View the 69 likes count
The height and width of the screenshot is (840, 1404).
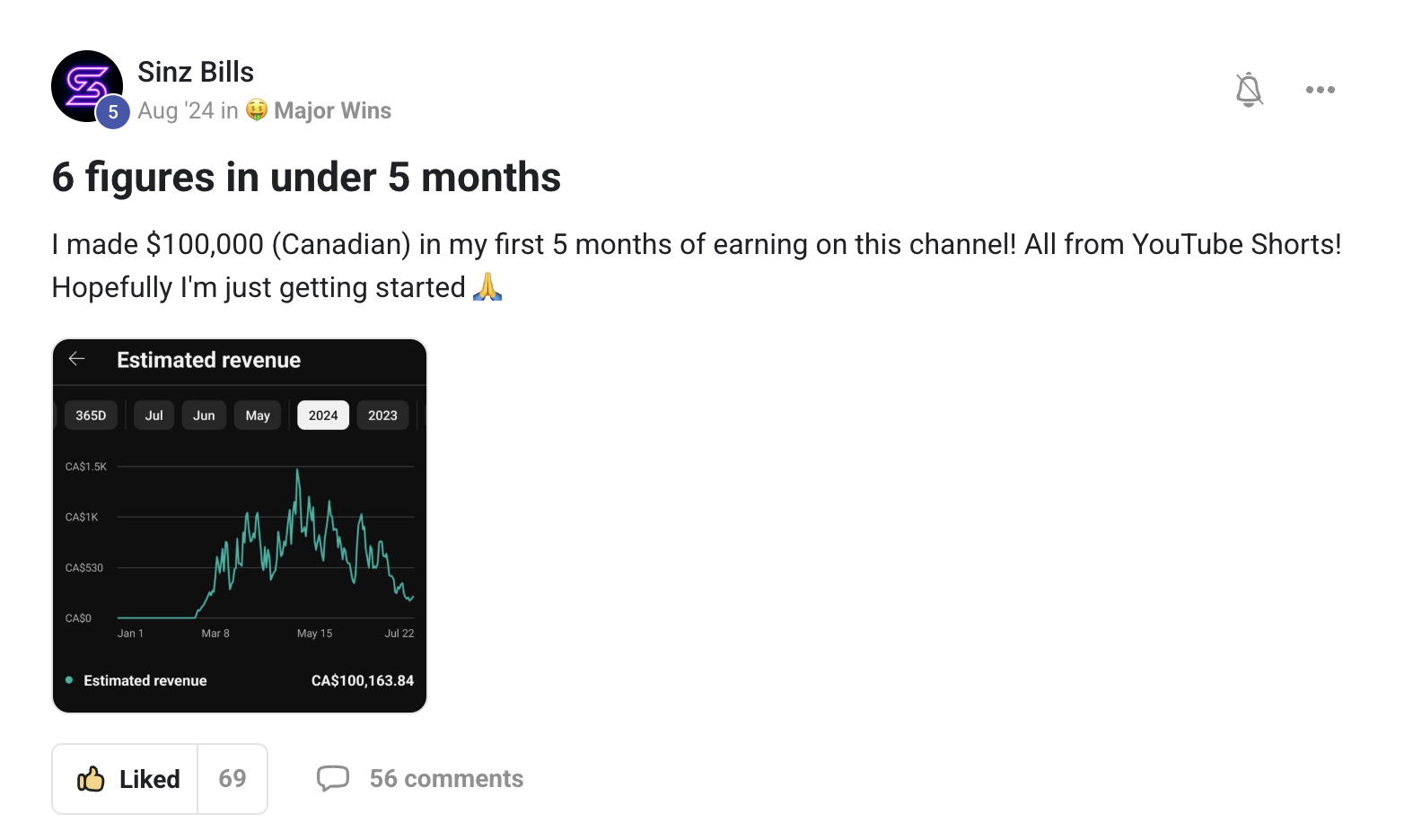tap(233, 779)
